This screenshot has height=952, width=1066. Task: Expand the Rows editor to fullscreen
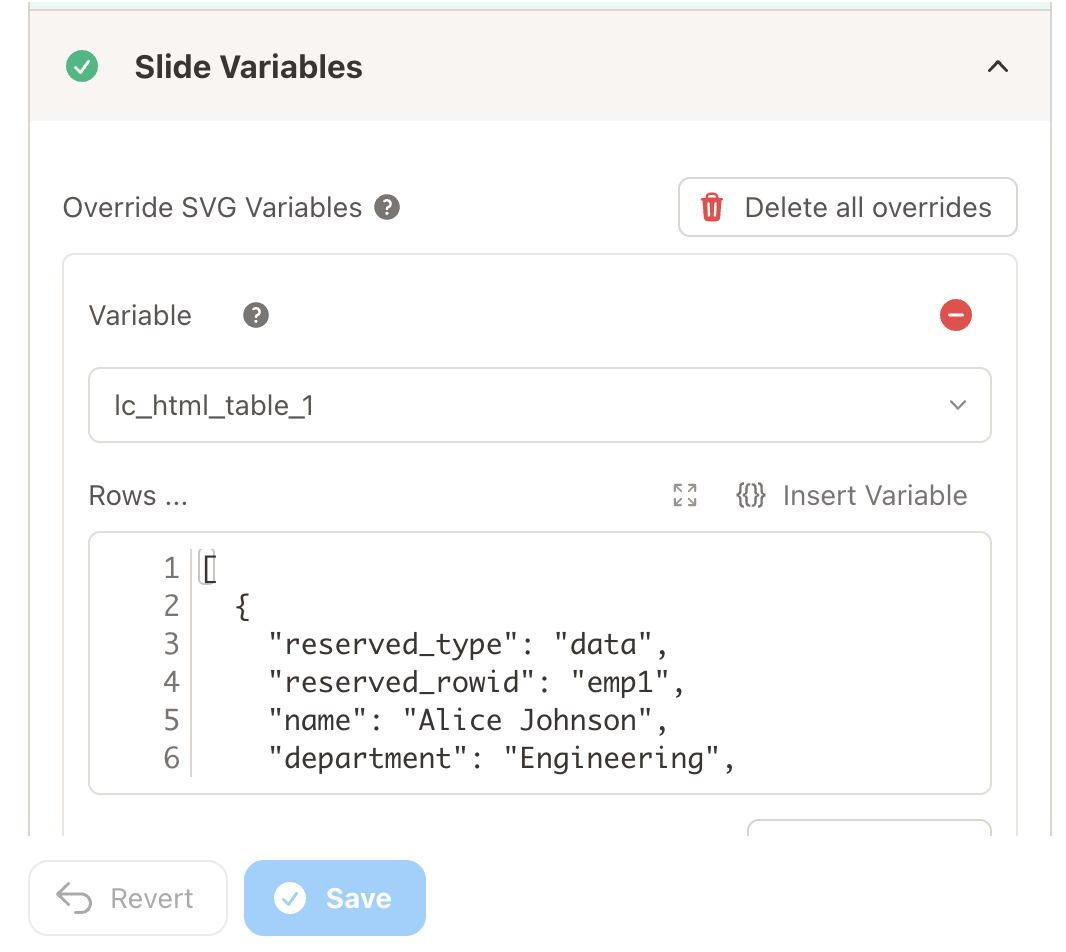click(x=685, y=495)
